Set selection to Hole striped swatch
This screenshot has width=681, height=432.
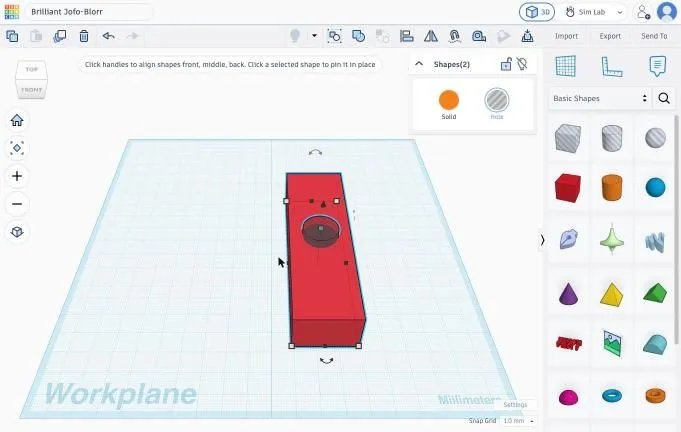497,100
